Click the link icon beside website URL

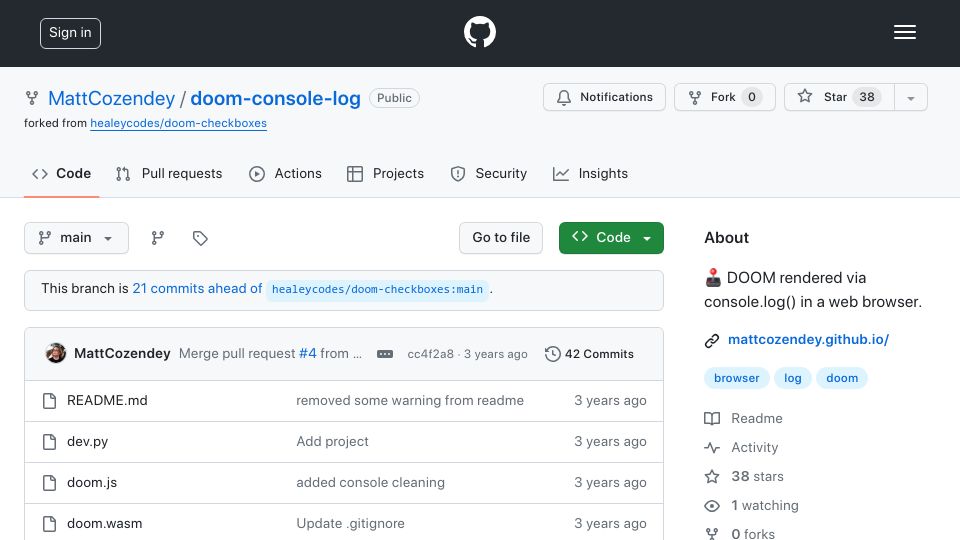point(711,340)
